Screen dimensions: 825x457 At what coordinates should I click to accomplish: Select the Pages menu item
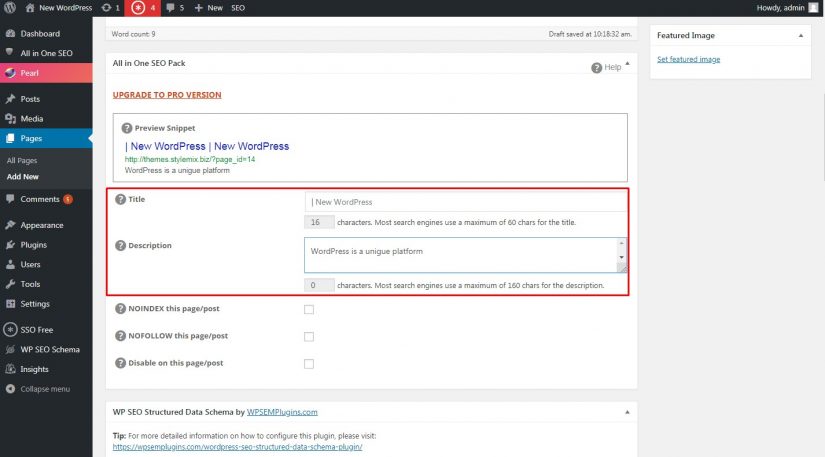point(46,138)
